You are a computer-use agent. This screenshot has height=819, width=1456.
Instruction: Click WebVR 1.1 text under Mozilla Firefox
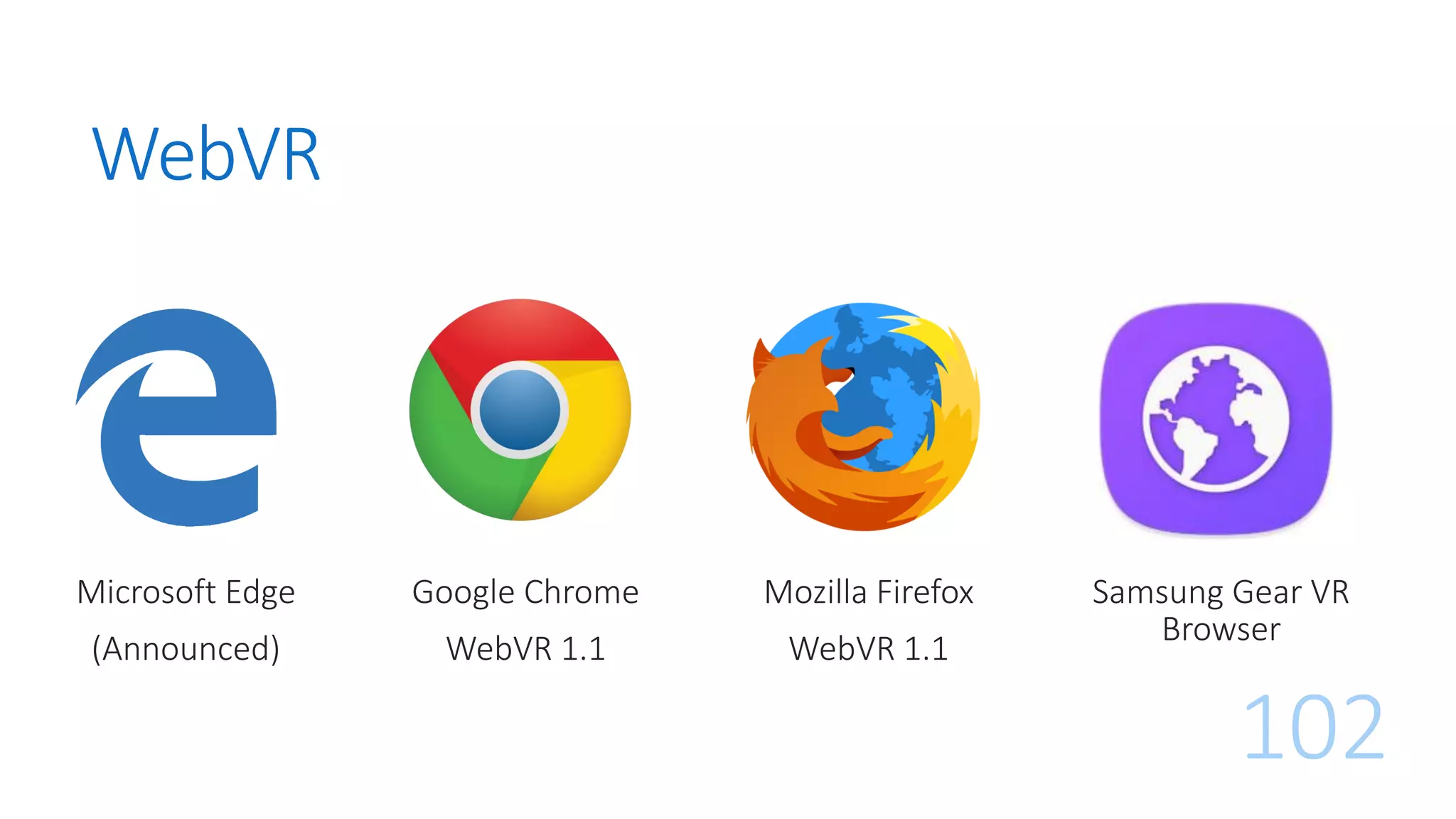tap(869, 648)
